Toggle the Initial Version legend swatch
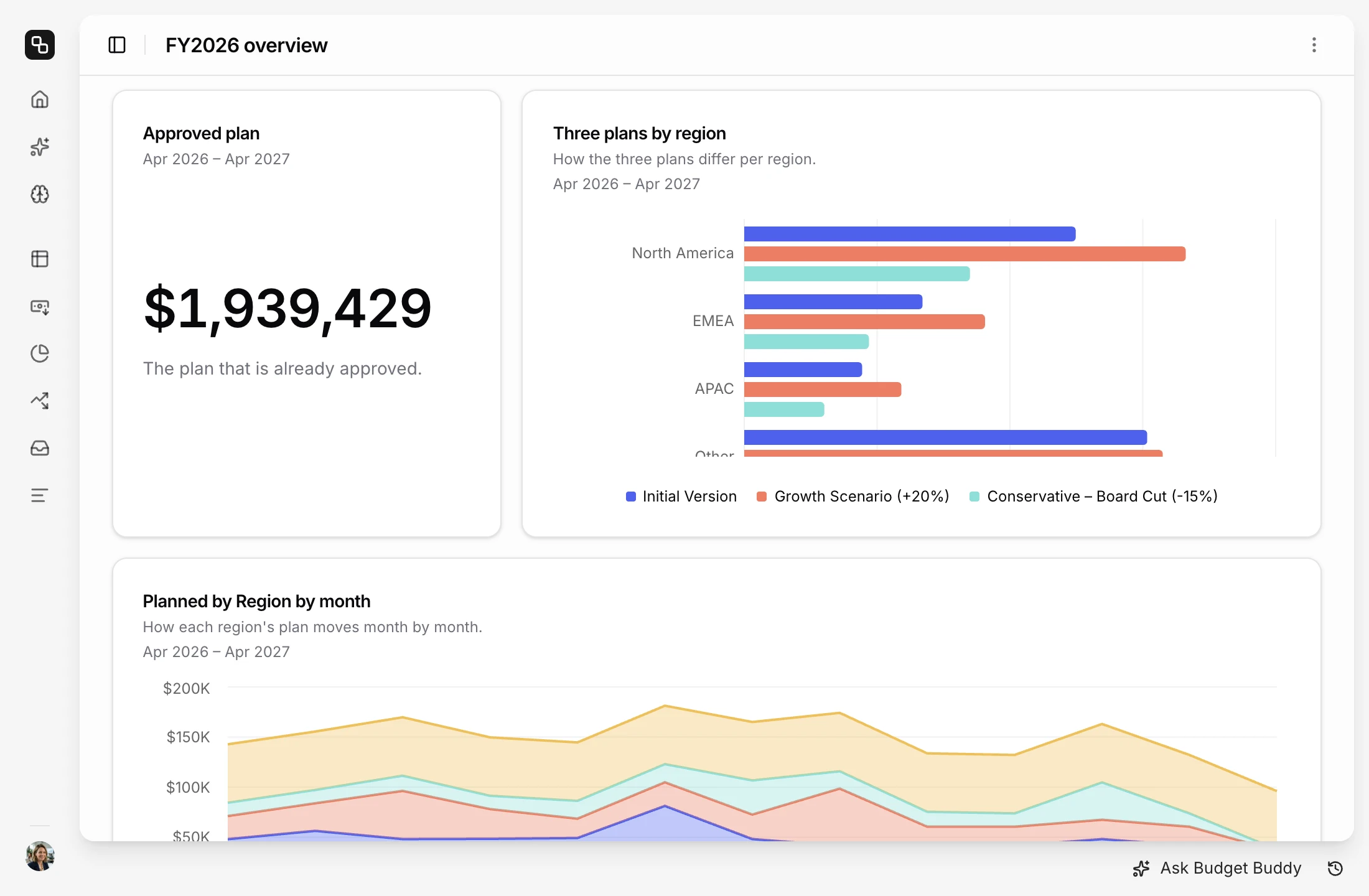This screenshot has width=1369, height=896. click(631, 497)
